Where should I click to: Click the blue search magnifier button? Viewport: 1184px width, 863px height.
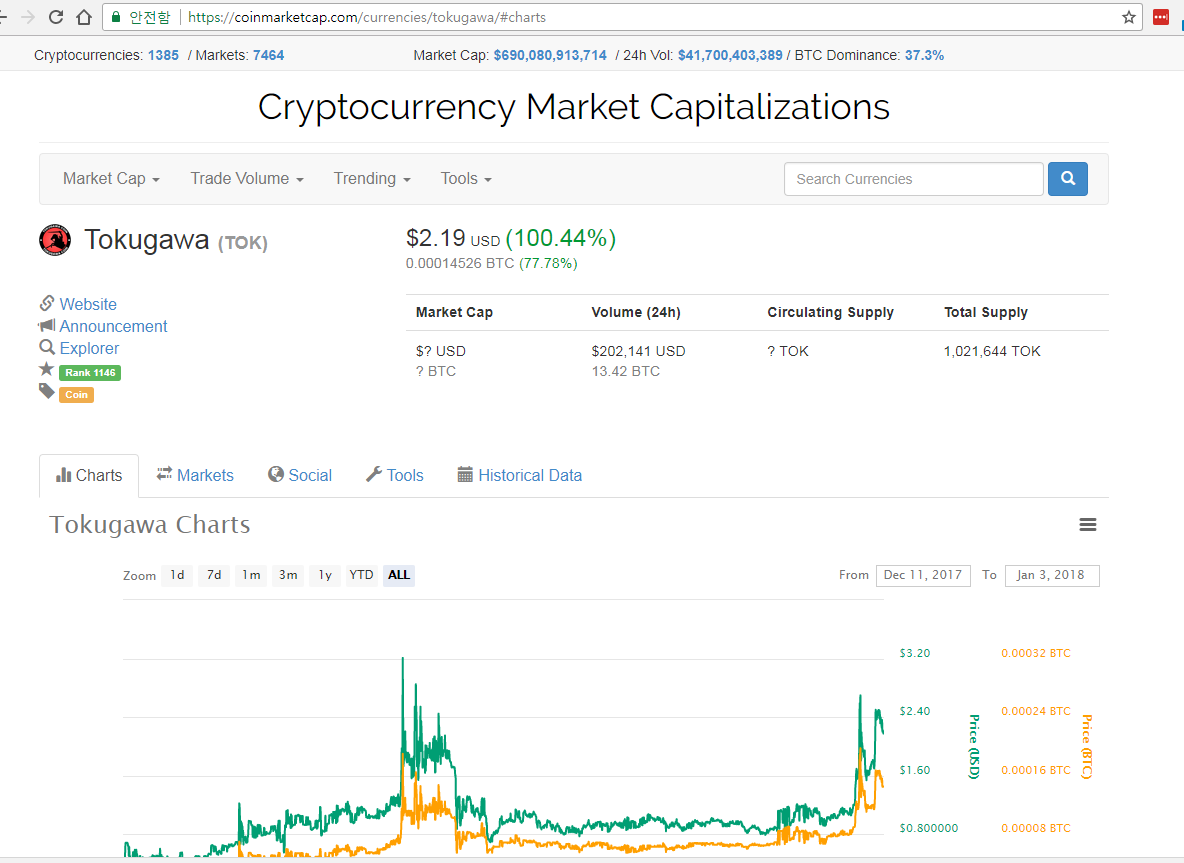[x=1068, y=179]
